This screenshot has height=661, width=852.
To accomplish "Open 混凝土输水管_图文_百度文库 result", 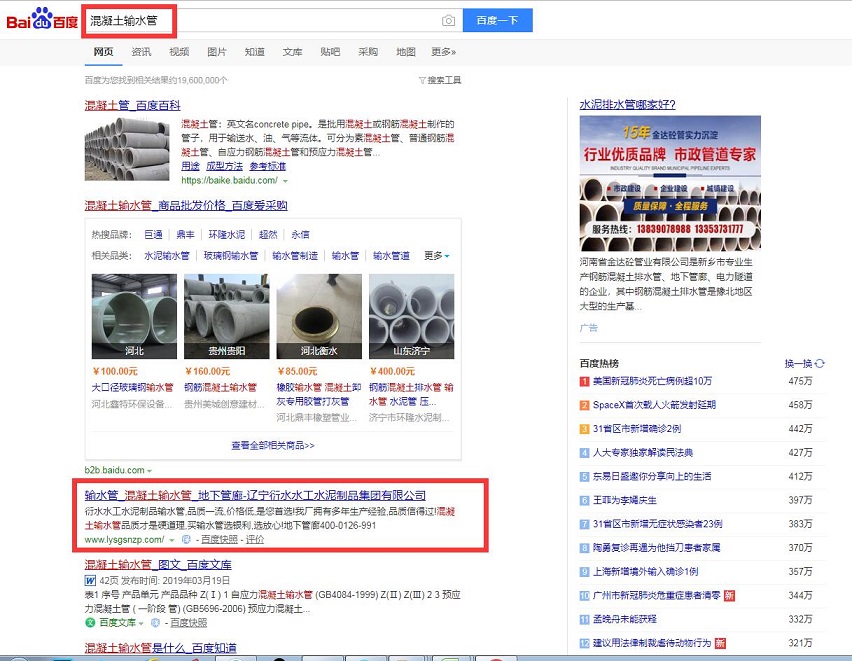I will [158, 565].
